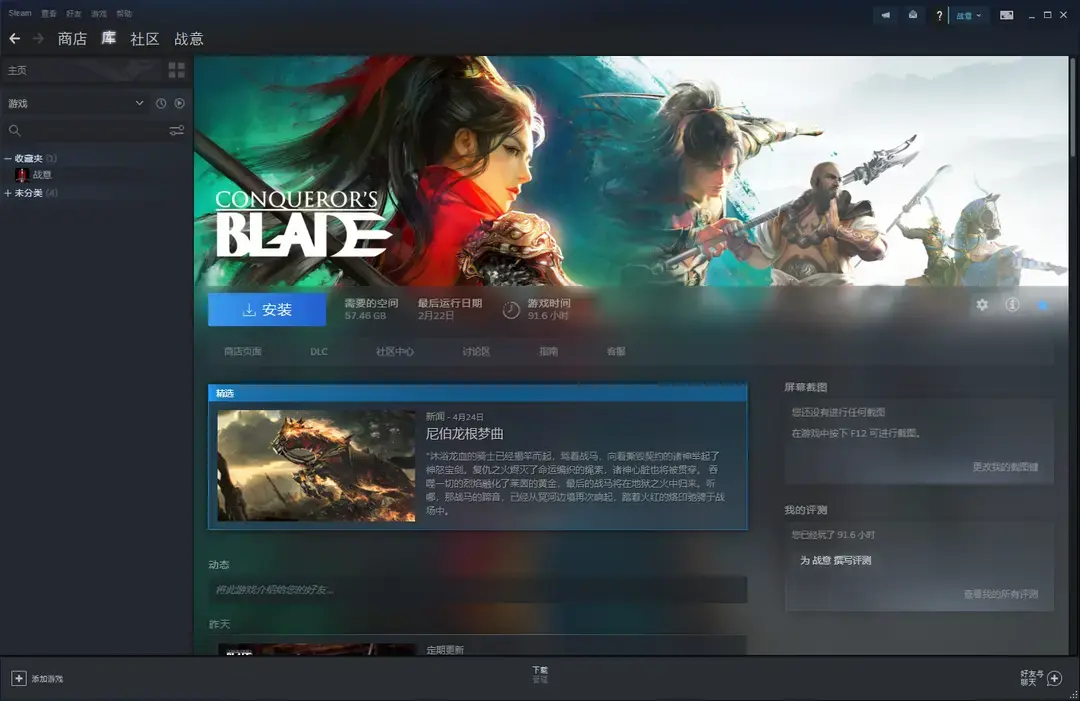
Task: Open the 讨论区 link
Action: click(476, 351)
